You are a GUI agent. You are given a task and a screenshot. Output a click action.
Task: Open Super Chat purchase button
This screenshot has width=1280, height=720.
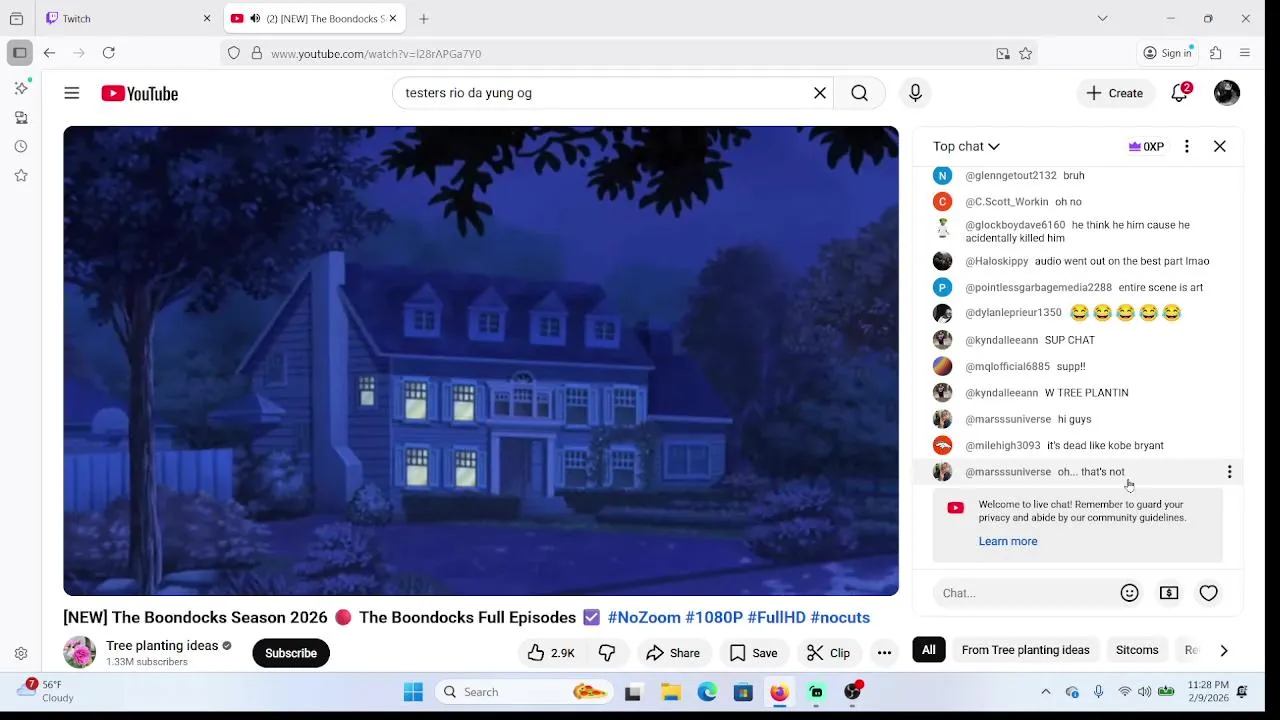click(x=1169, y=593)
